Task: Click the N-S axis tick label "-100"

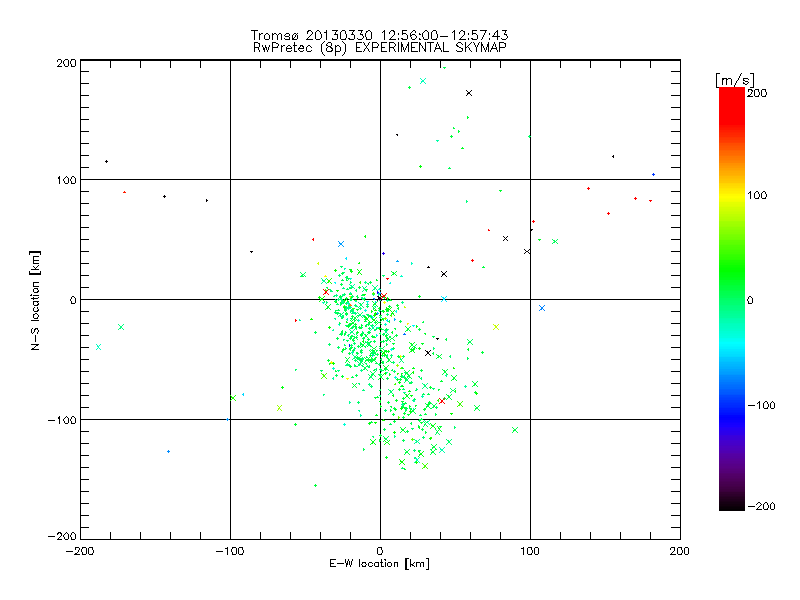Action: tap(62, 420)
